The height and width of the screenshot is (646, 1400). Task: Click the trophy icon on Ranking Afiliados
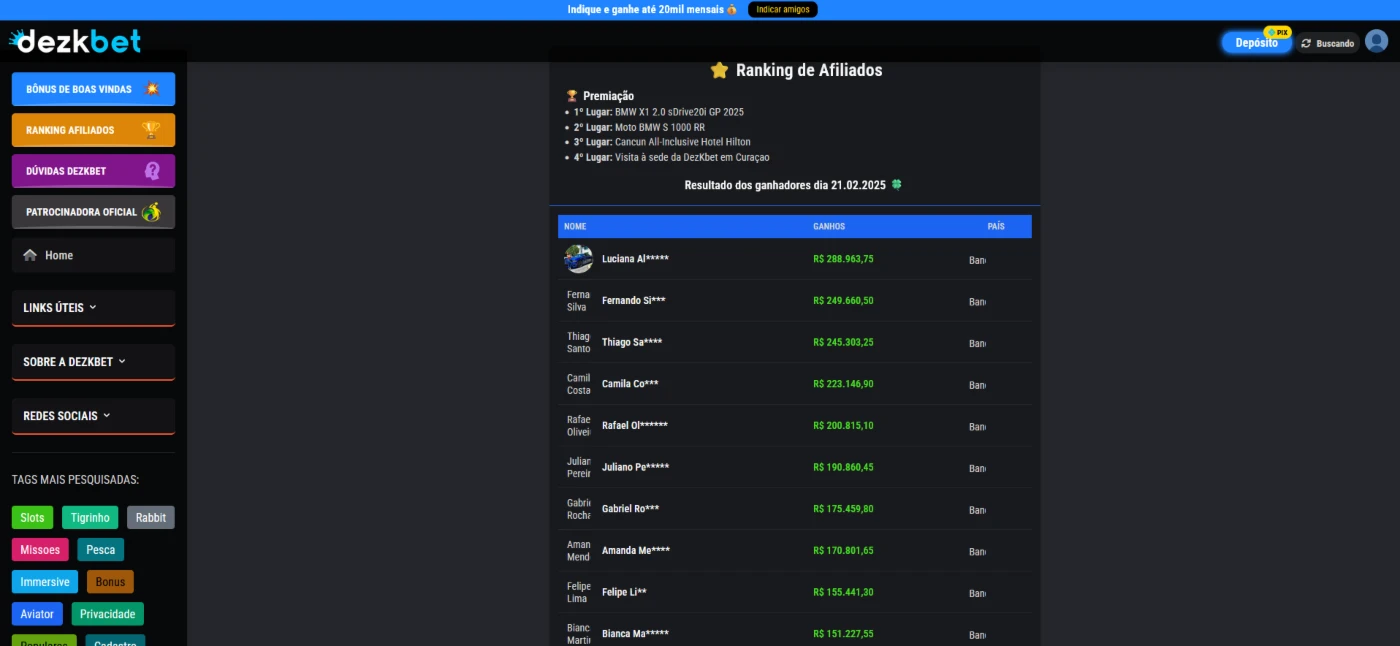[x=151, y=130]
